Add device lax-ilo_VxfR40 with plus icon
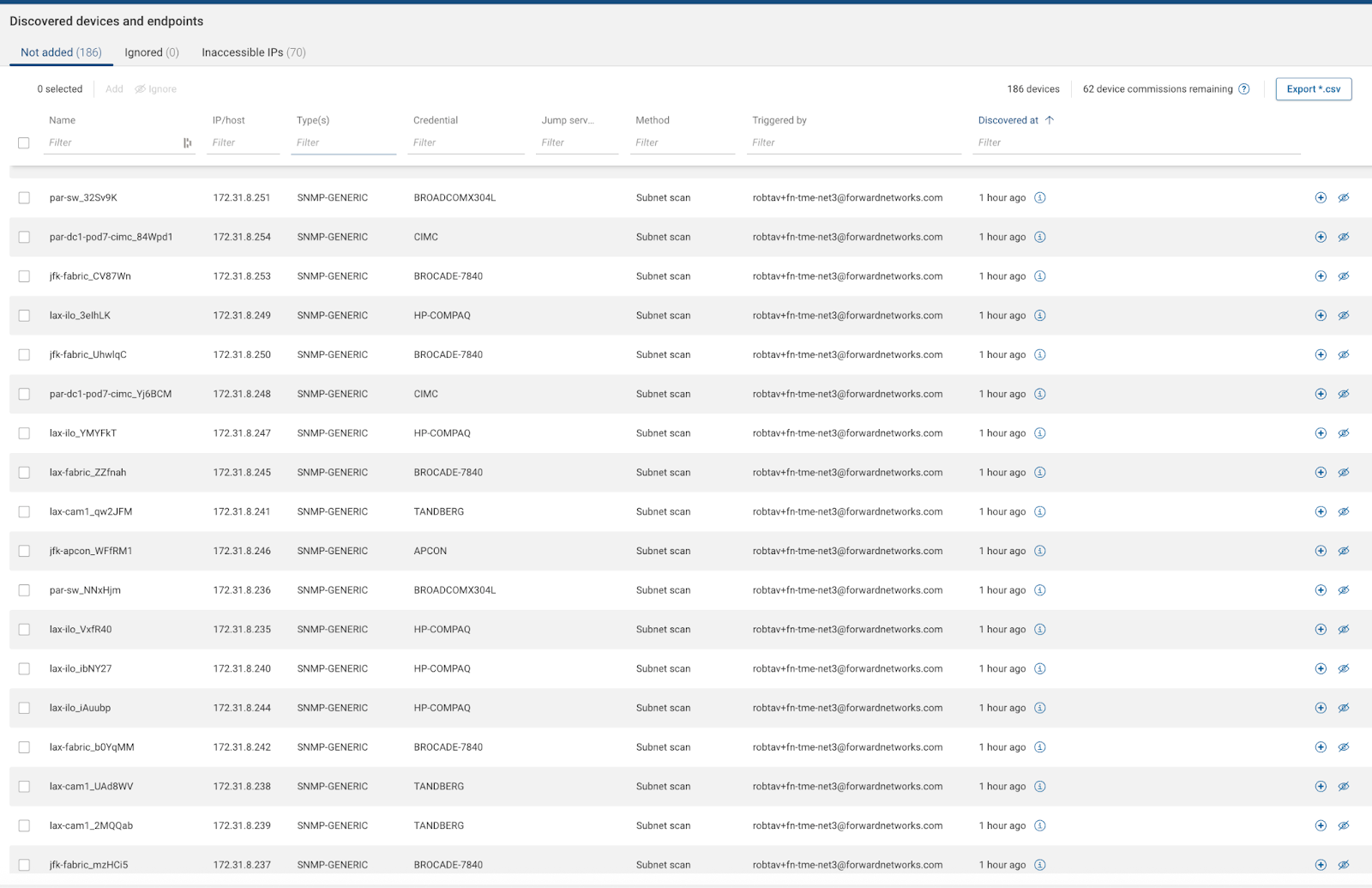Image resolution: width=1372 pixels, height=888 pixels. click(x=1321, y=630)
